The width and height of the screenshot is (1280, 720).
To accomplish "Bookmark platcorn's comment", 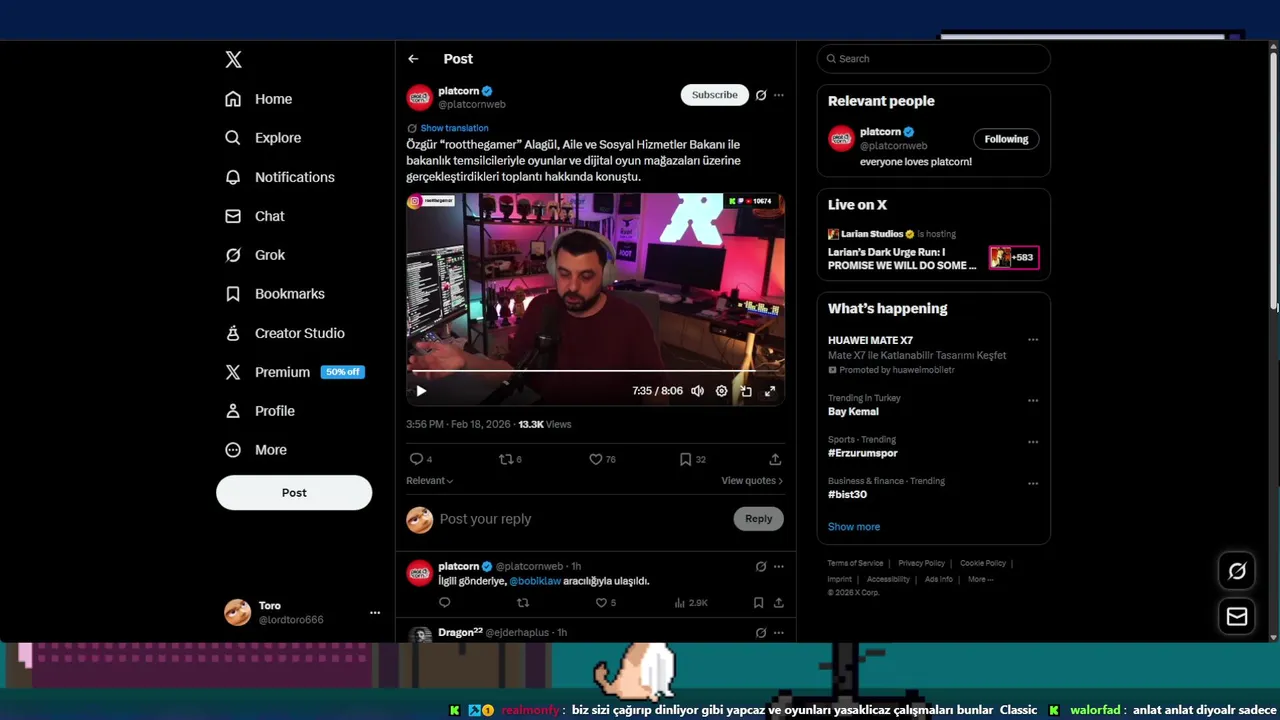I will [758, 603].
